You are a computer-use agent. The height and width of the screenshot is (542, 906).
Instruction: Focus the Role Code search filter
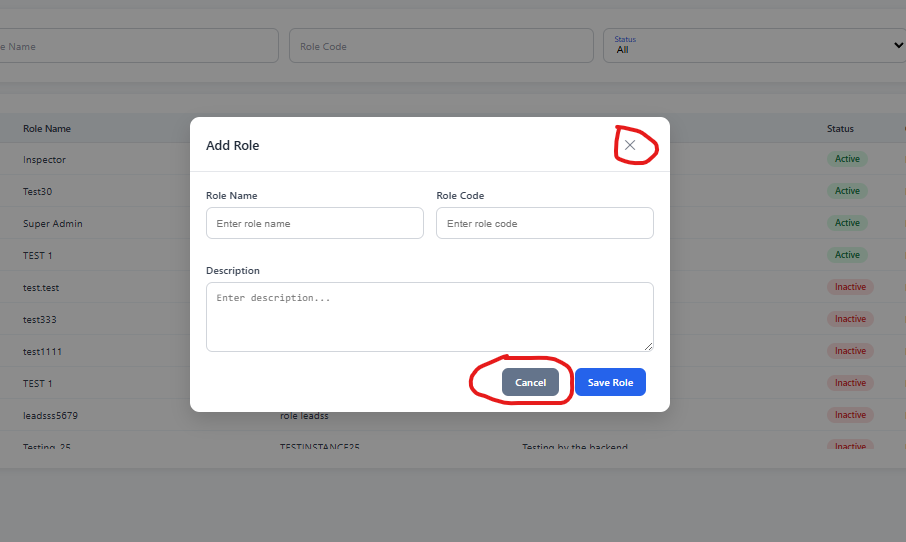click(x=441, y=46)
